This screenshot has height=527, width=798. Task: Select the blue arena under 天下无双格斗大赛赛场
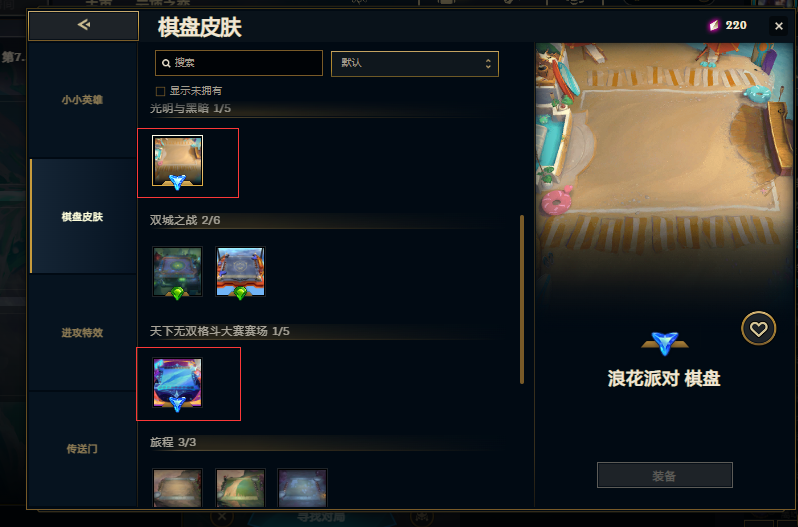tap(178, 383)
